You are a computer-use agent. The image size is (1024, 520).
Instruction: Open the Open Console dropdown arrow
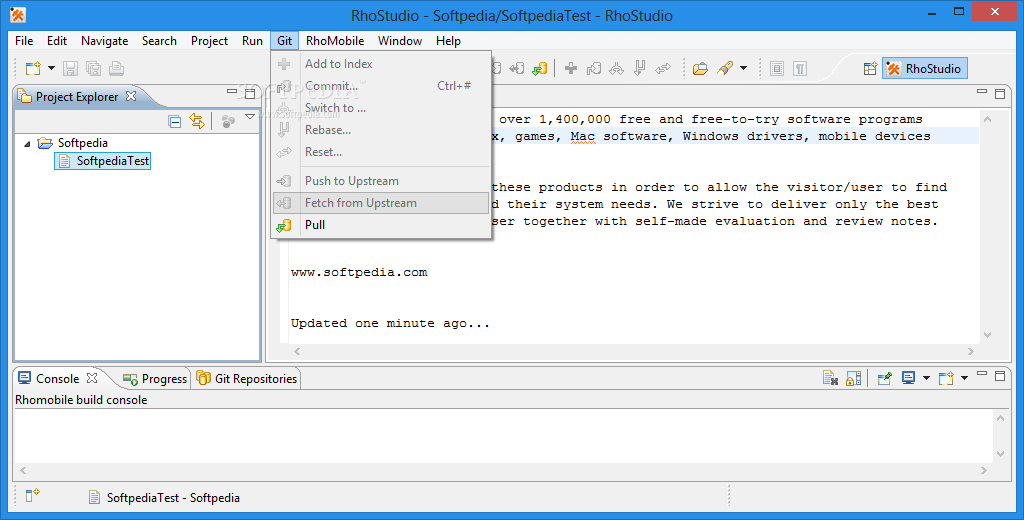964,378
